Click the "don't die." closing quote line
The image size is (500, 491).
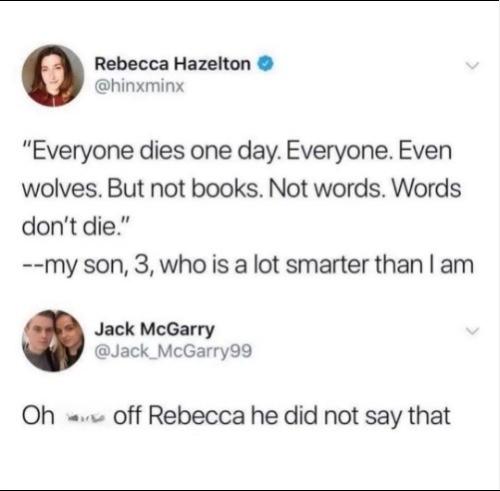[x=75, y=227]
